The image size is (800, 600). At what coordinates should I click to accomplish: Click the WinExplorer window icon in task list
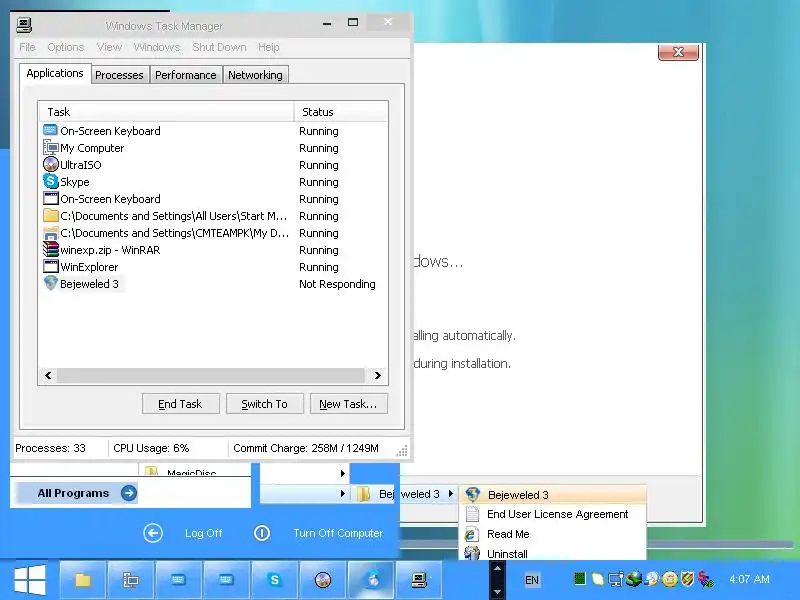(51, 266)
